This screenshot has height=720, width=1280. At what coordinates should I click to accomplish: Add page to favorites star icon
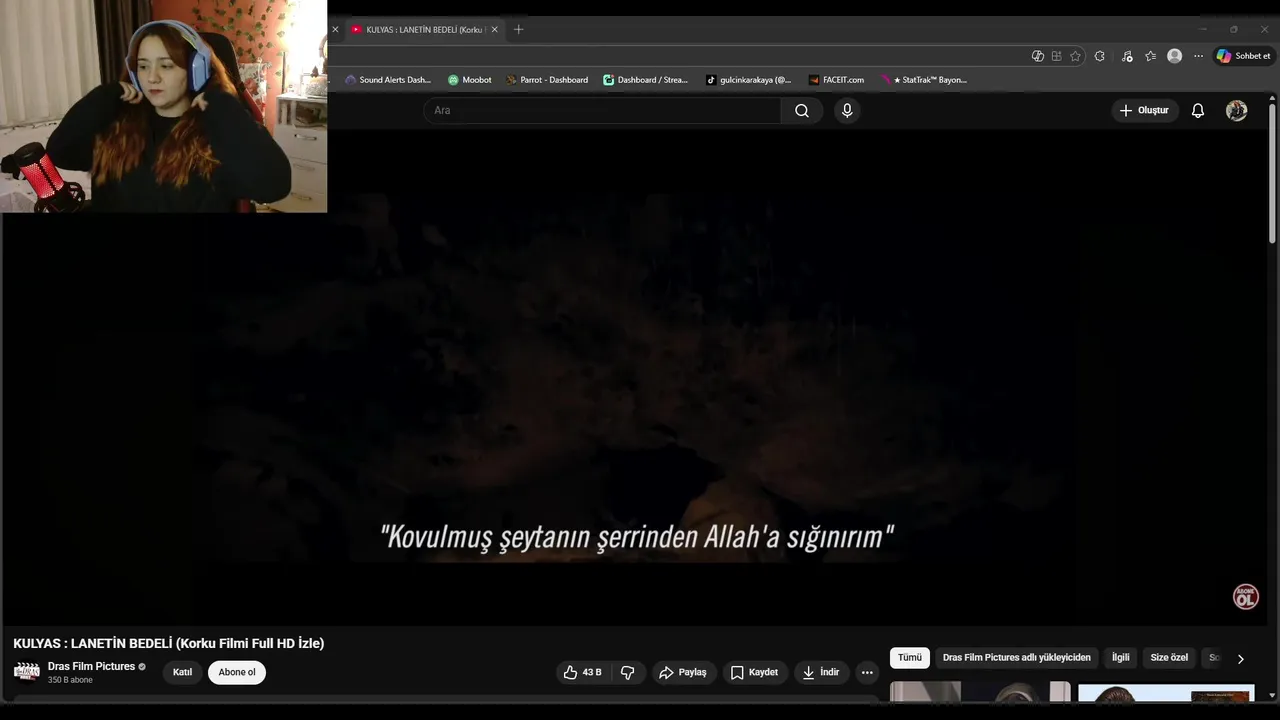pyautogui.click(x=1075, y=56)
